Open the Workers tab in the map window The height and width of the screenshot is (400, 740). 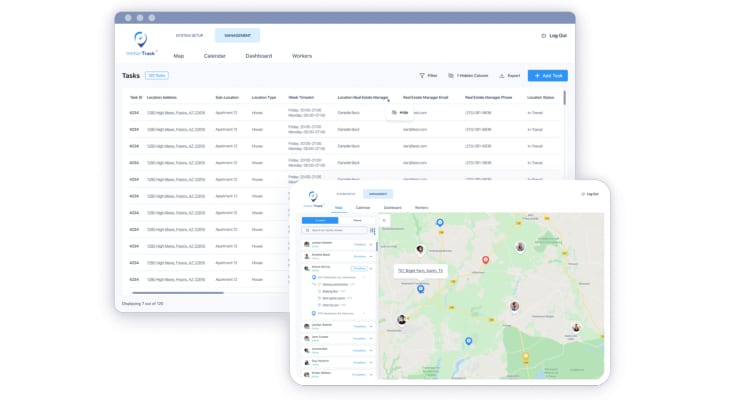click(421, 208)
